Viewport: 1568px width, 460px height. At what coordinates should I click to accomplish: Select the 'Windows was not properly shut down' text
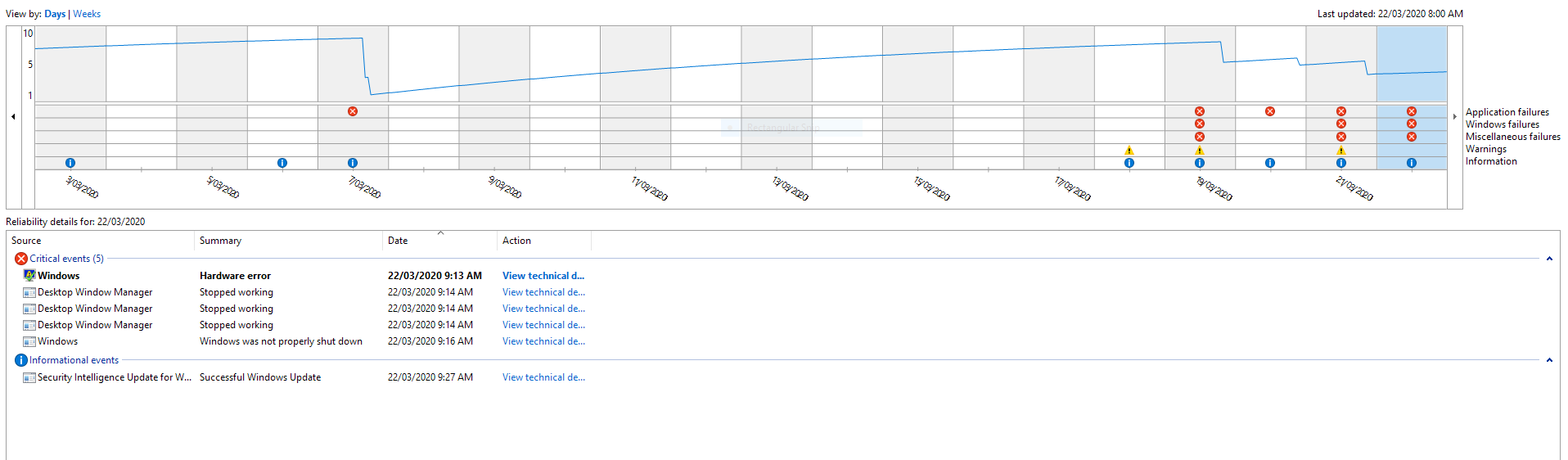tap(281, 341)
